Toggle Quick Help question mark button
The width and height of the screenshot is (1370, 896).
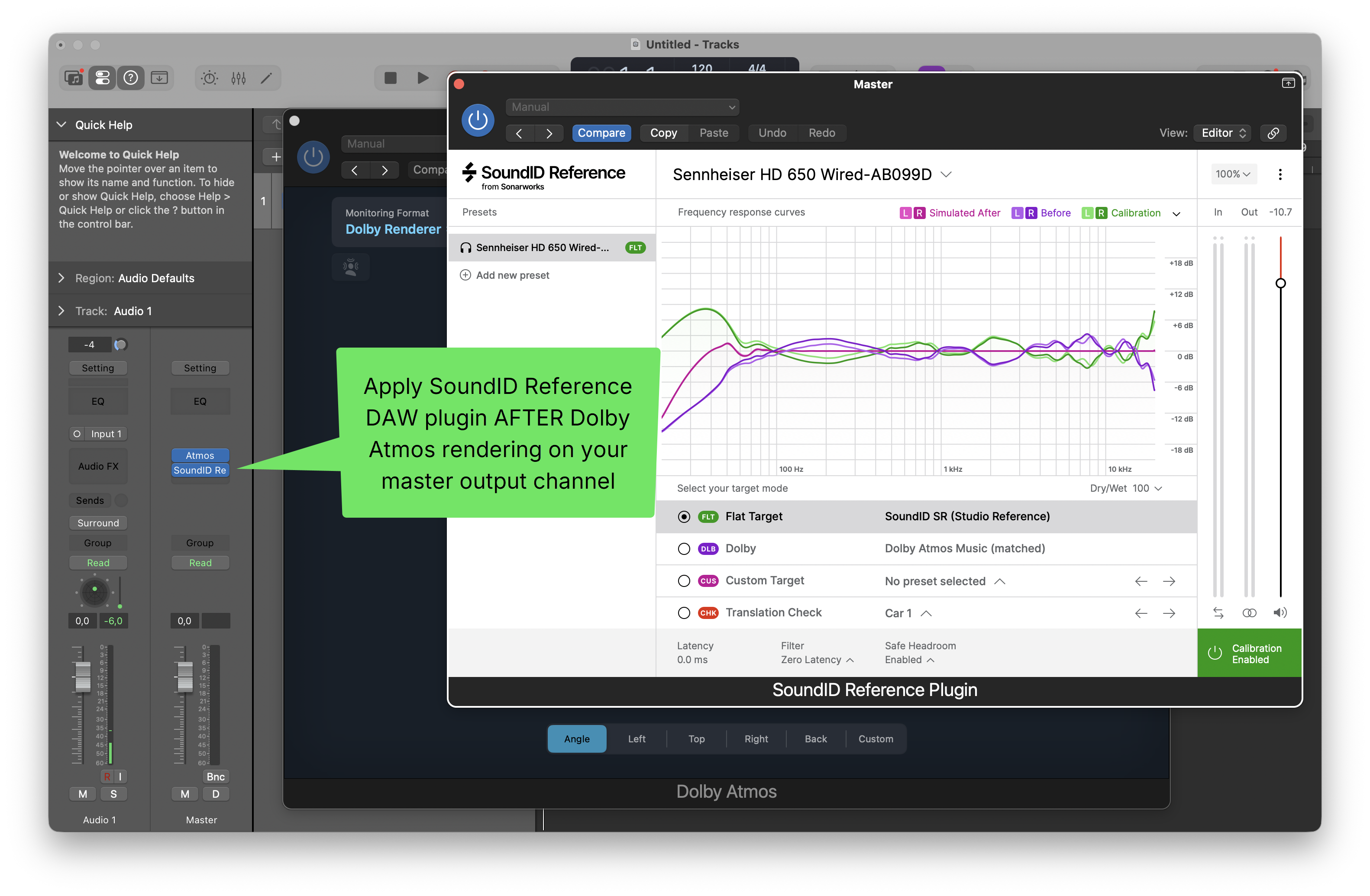[x=131, y=77]
